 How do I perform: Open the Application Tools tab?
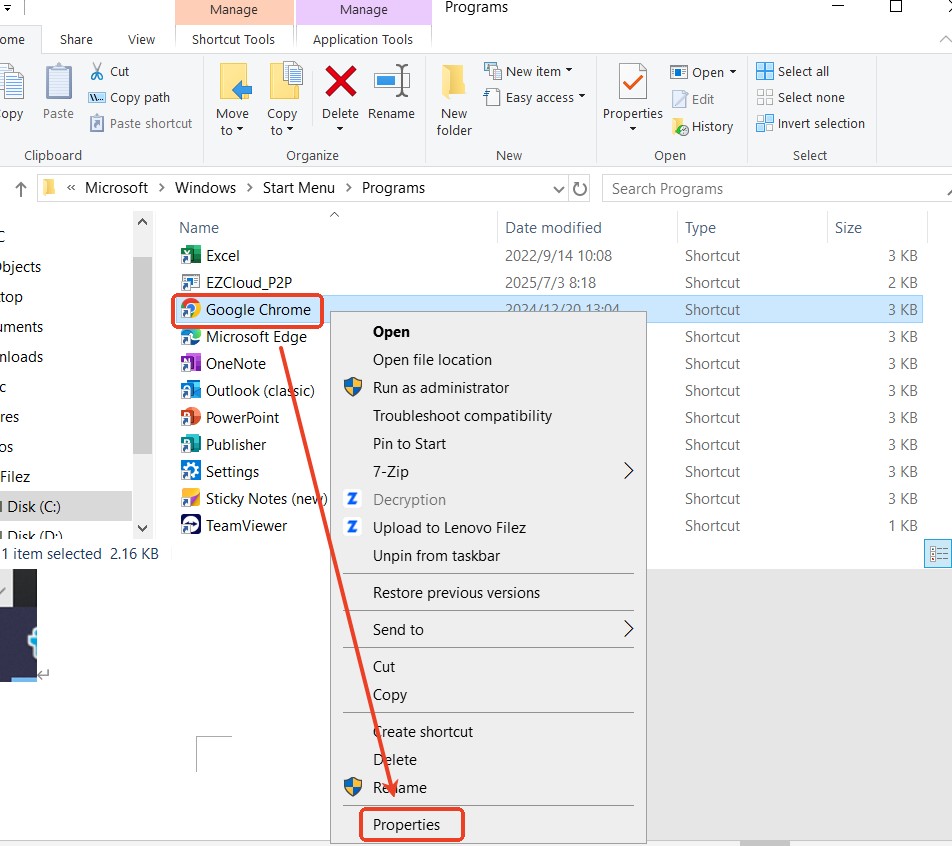click(x=362, y=39)
